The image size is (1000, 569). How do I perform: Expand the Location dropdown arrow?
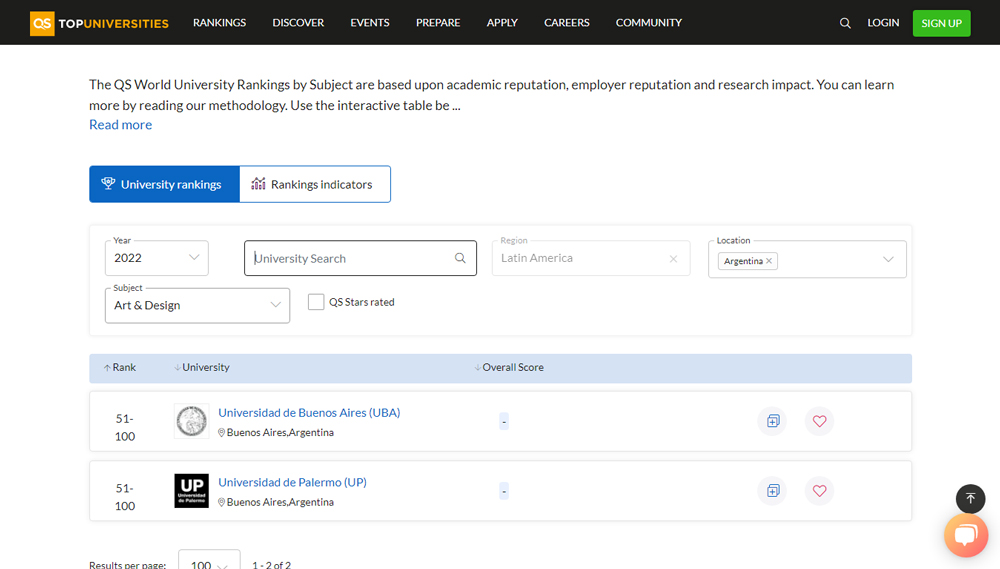[888, 259]
